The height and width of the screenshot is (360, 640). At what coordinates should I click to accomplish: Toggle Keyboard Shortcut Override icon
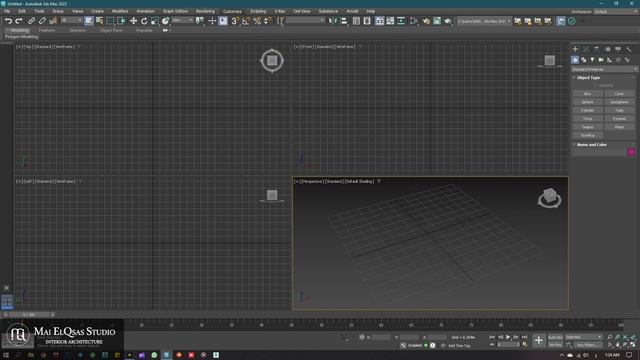[223, 21]
